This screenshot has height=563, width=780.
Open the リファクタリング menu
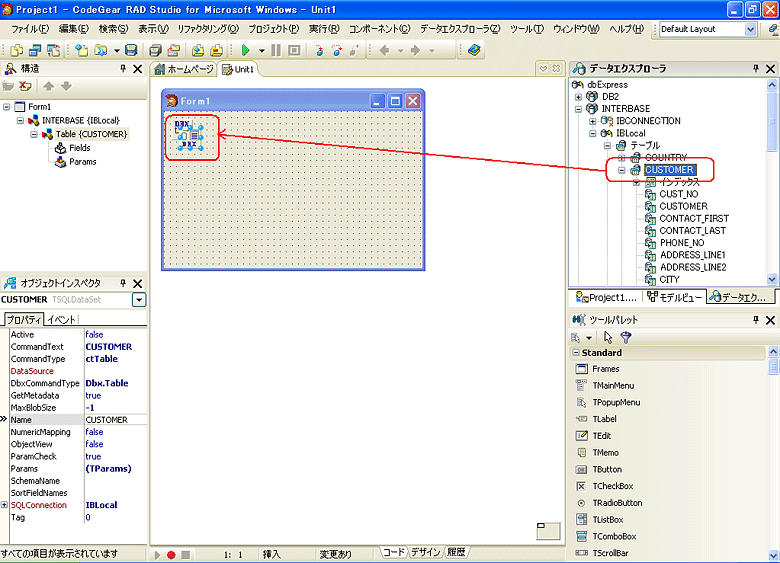208,29
